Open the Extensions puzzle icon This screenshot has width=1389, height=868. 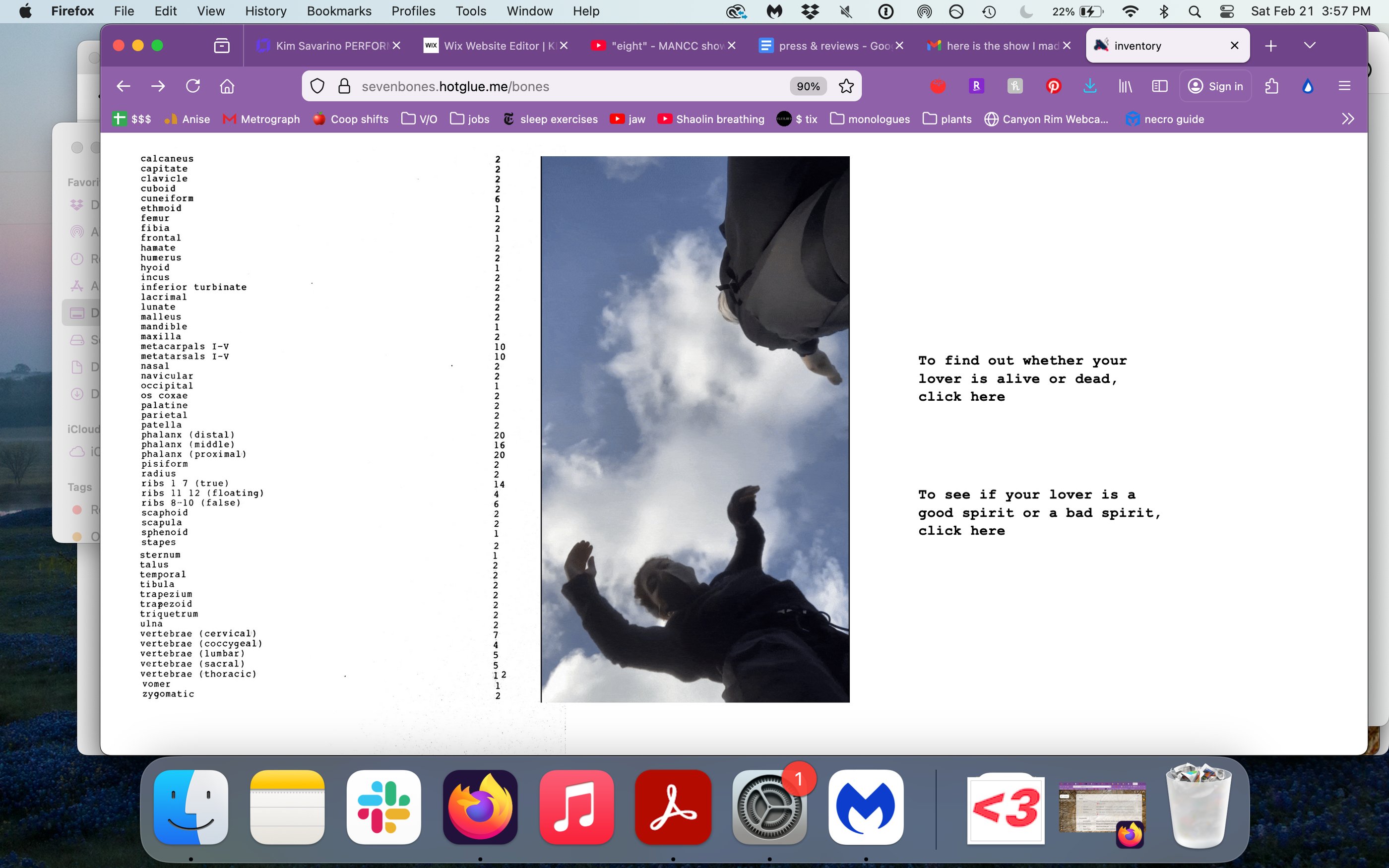click(x=1272, y=86)
